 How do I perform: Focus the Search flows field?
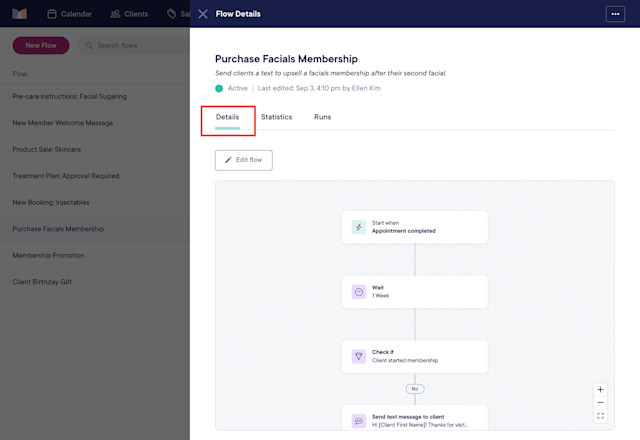click(x=135, y=45)
